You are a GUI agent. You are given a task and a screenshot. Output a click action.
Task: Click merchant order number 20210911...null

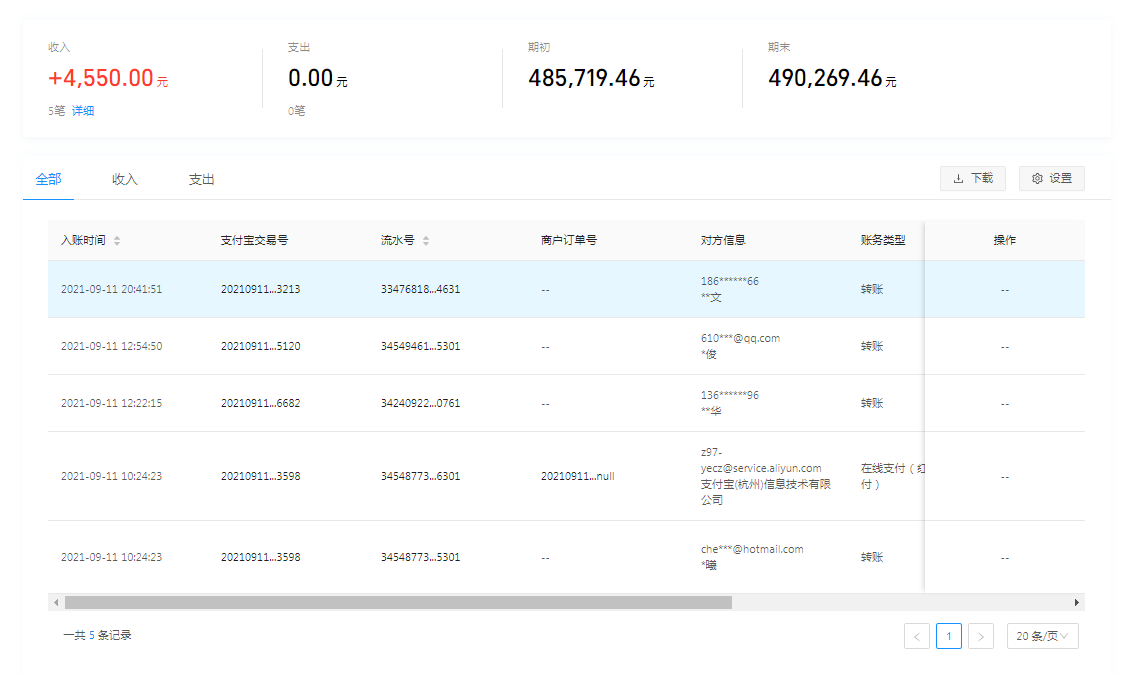[577, 476]
